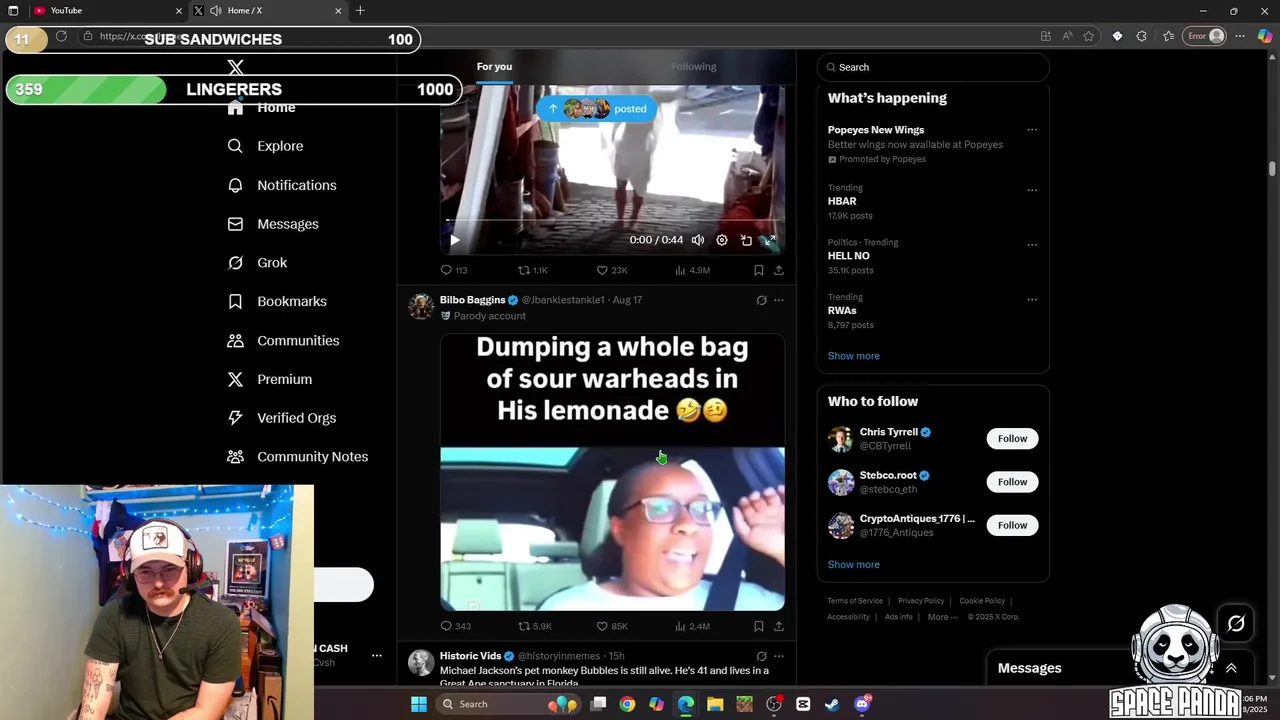Image resolution: width=1280 pixels, height=720 pixels.
Task: Share the Bilbo Baggins post
Action: coord(779,626)
